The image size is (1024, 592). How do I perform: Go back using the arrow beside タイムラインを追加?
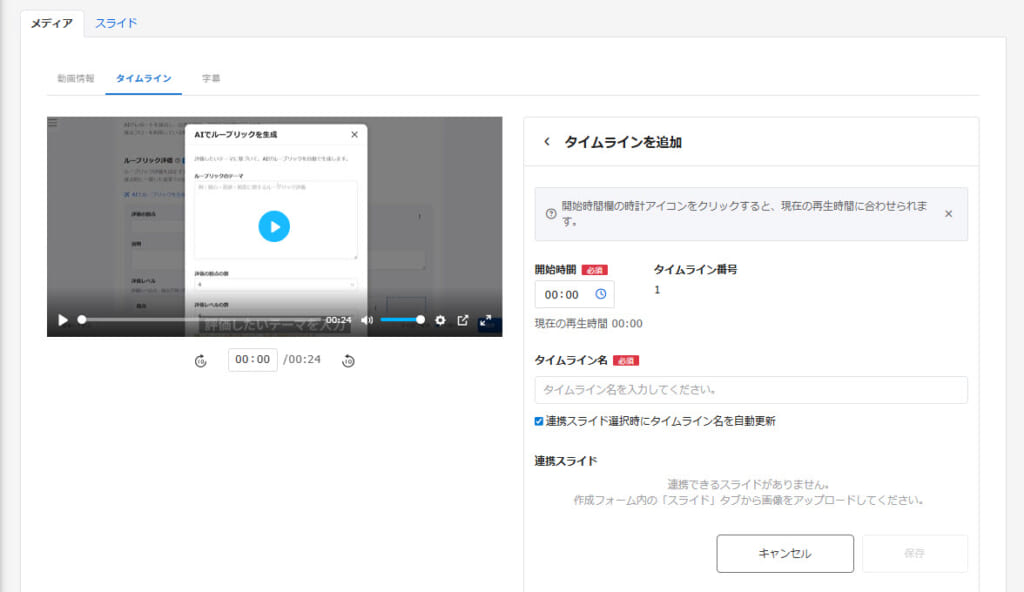[x=546, y=142]
